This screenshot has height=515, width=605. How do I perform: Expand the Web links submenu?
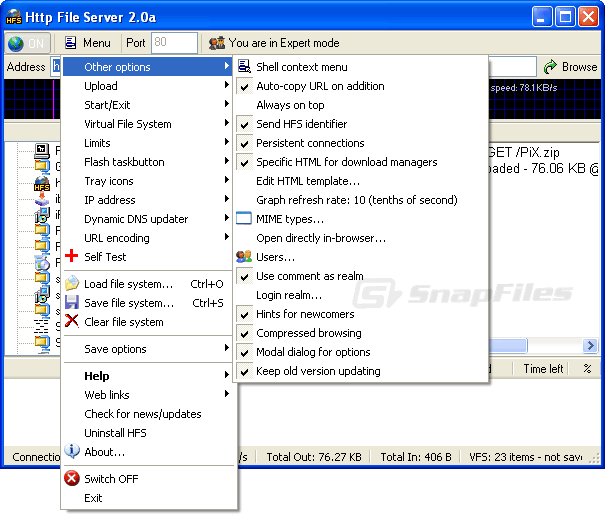(147, 395)
